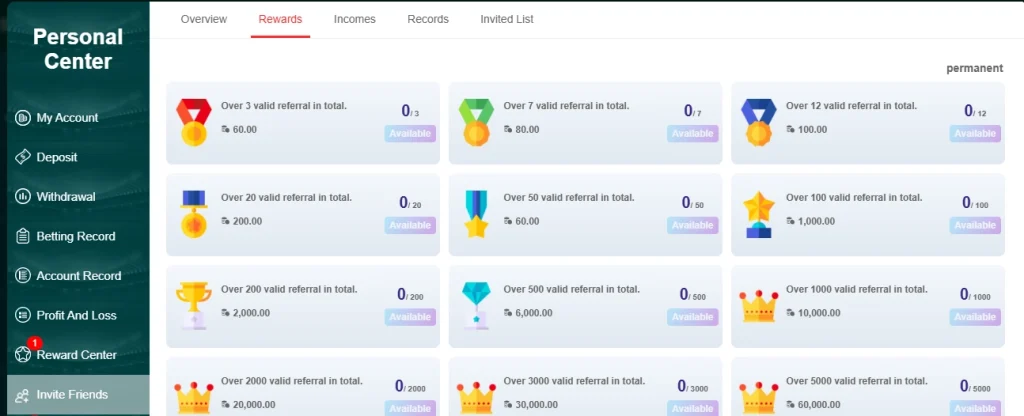Click the green medal icon for 7 referrals
The image size is (1024, 416).
pyautogui.click(x=476, y=122)
